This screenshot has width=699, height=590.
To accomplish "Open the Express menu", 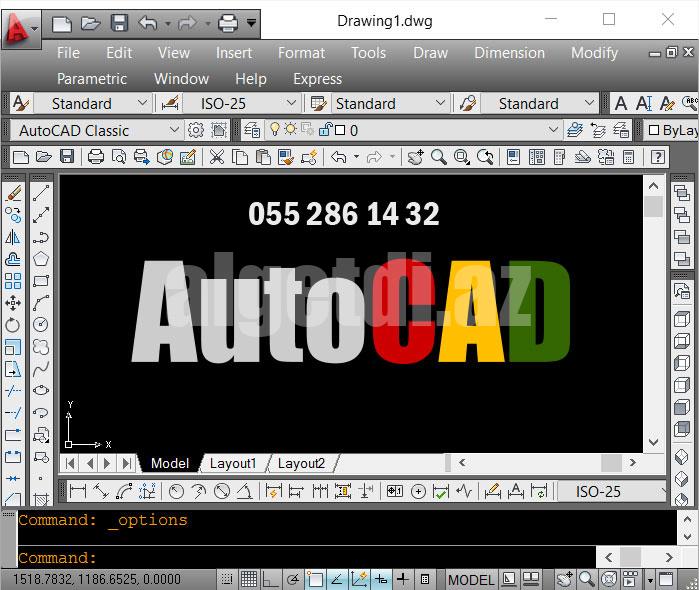I will click(x=317, y=79).
